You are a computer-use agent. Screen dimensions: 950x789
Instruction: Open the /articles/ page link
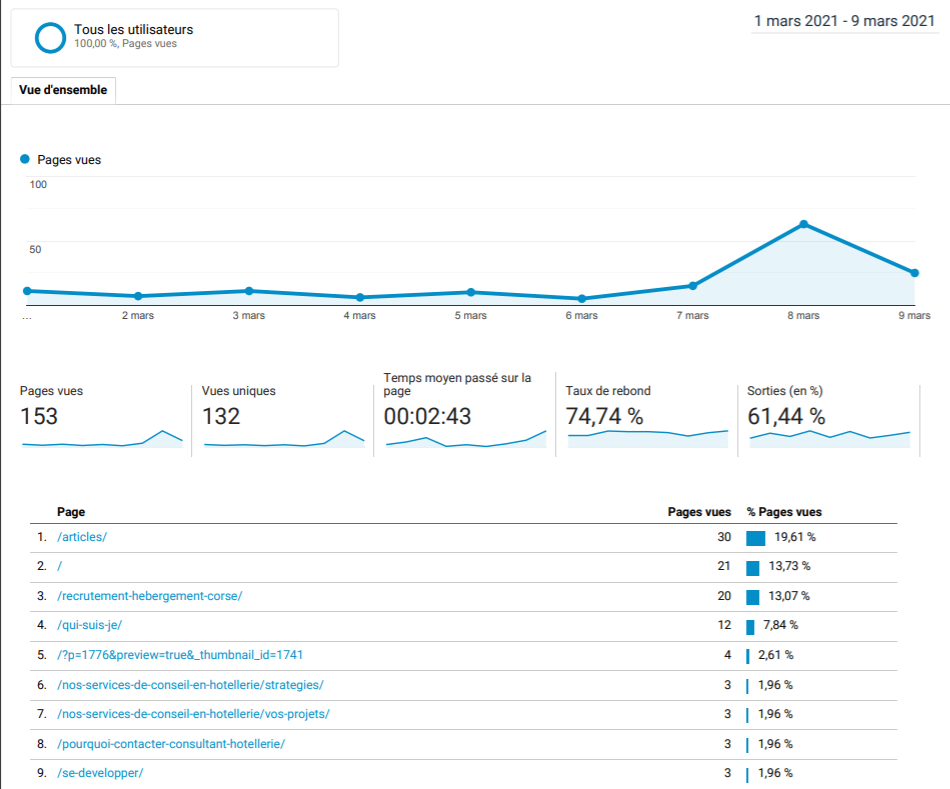click(x=82, y=537)
